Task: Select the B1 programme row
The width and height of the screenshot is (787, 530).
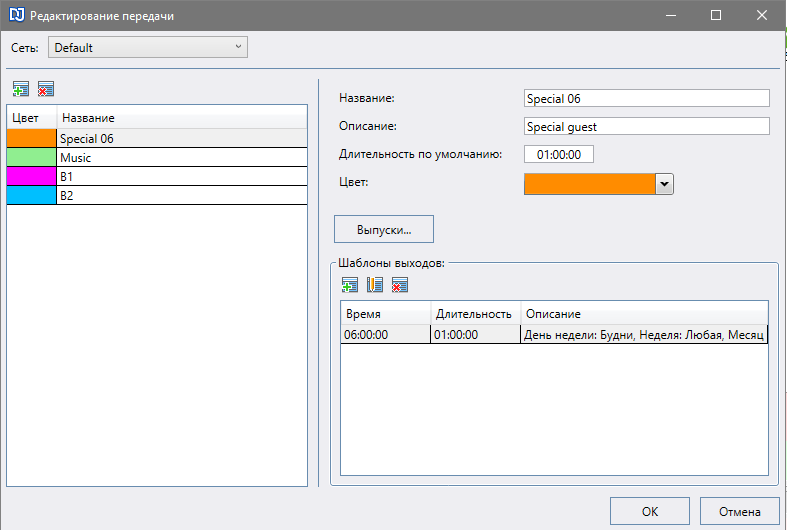Action: 157,176
